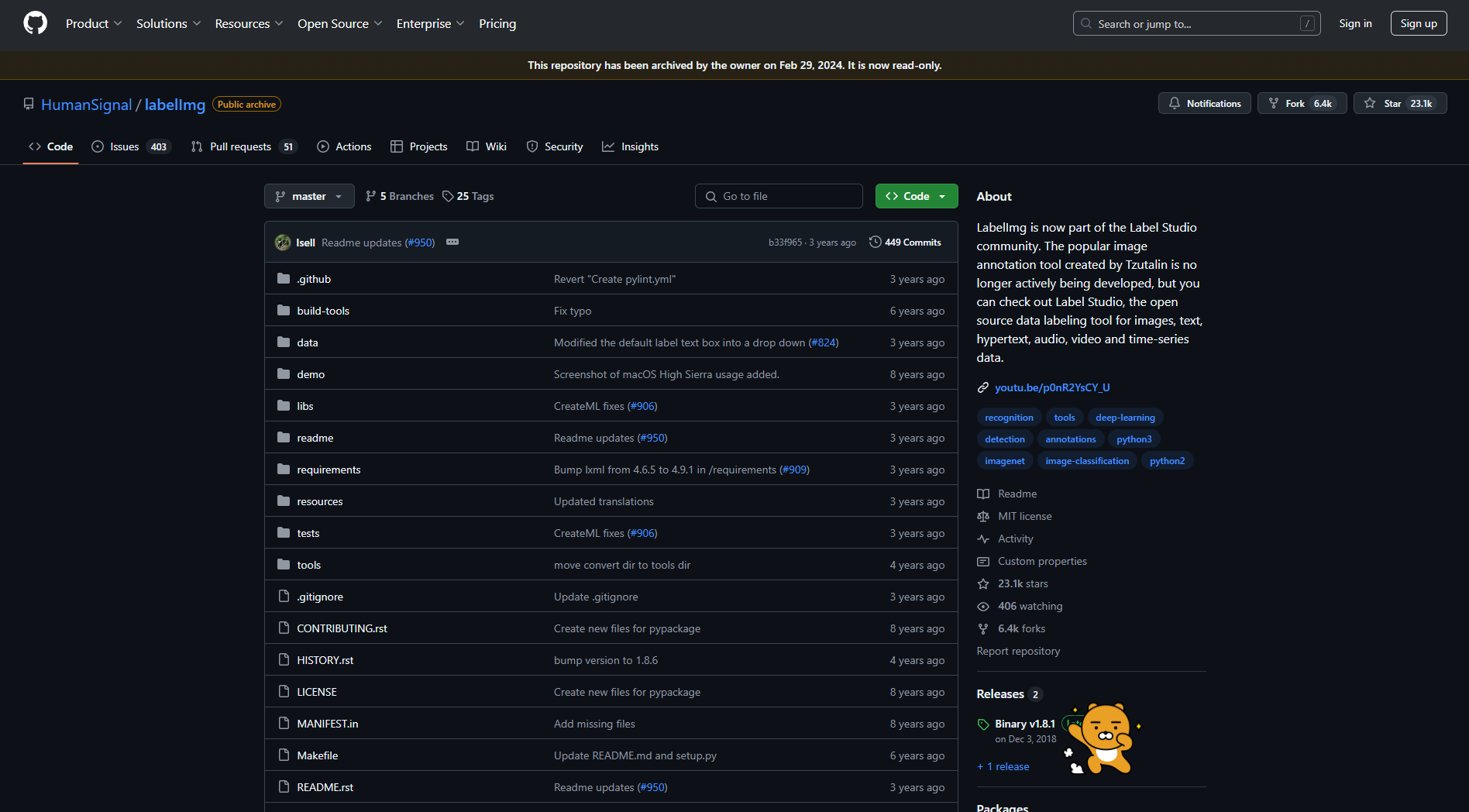
Task: Switch to the Pull requests tab
Action: pos(243,146)
